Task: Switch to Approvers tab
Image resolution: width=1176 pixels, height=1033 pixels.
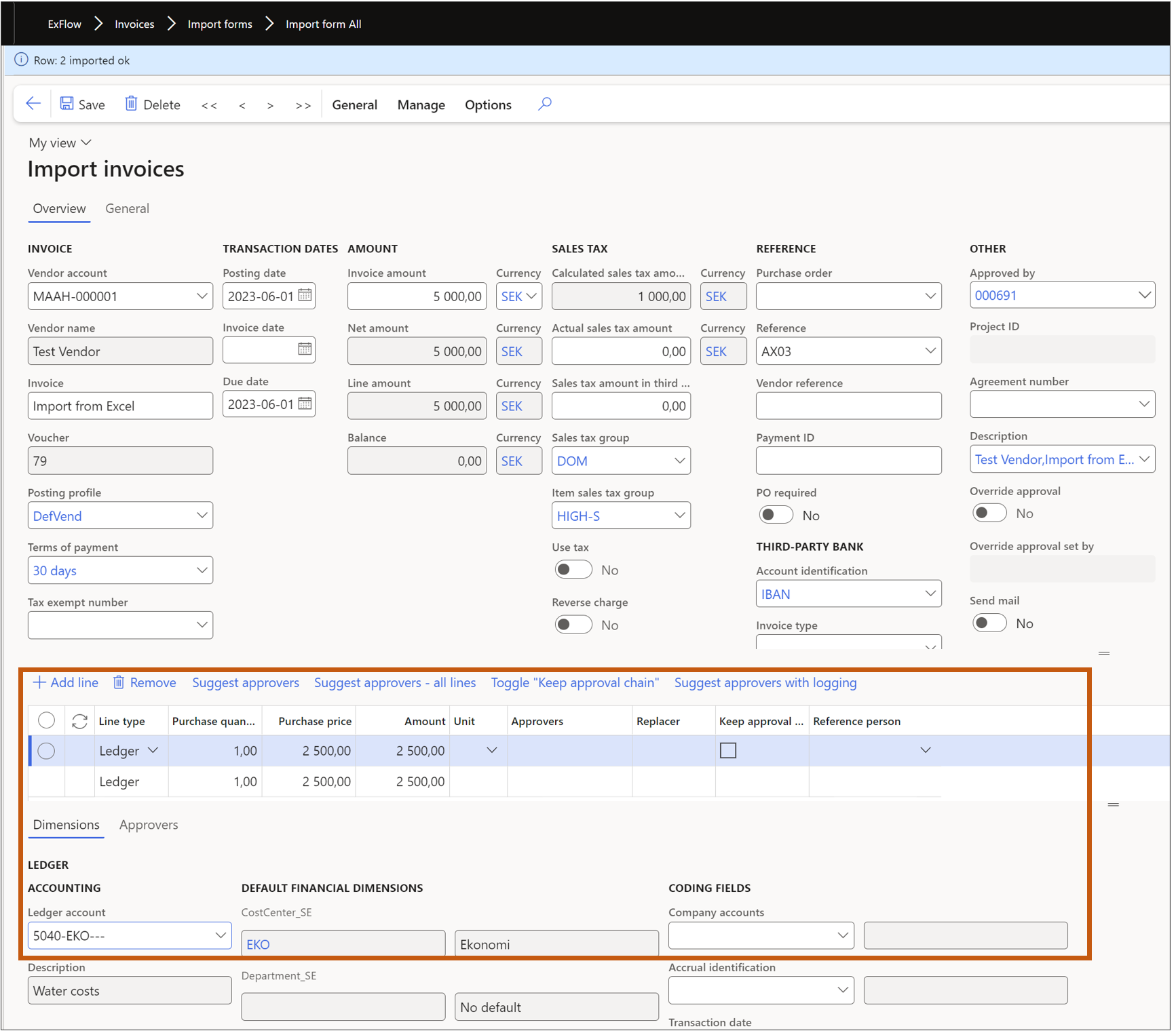Action: click(x=149, y=825)
